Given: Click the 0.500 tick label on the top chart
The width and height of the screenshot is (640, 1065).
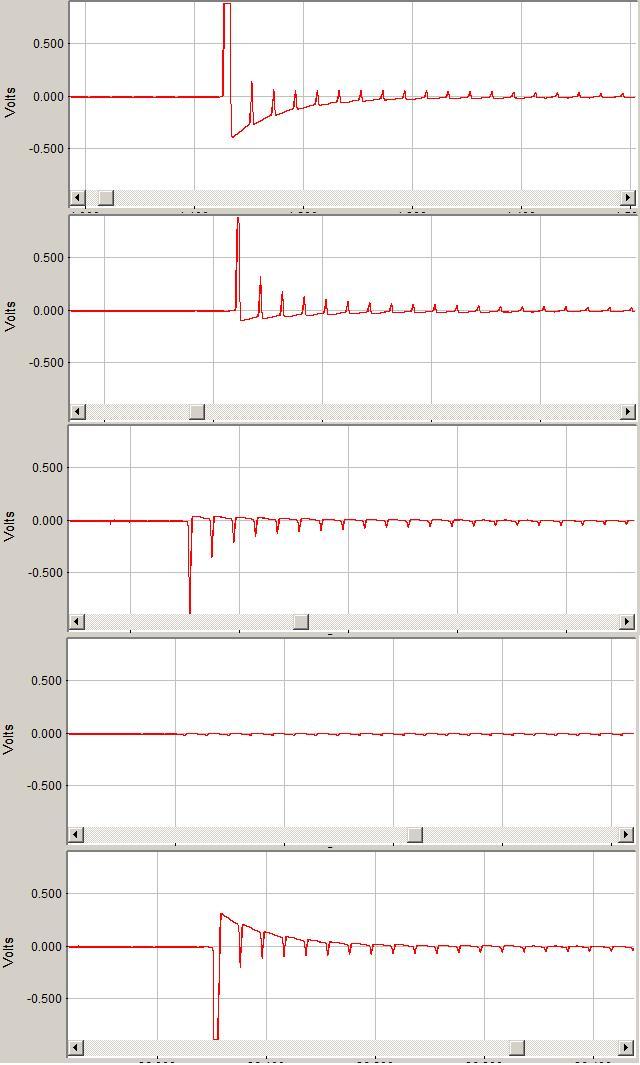Looking at the screenshot, I should coord(50,44).
